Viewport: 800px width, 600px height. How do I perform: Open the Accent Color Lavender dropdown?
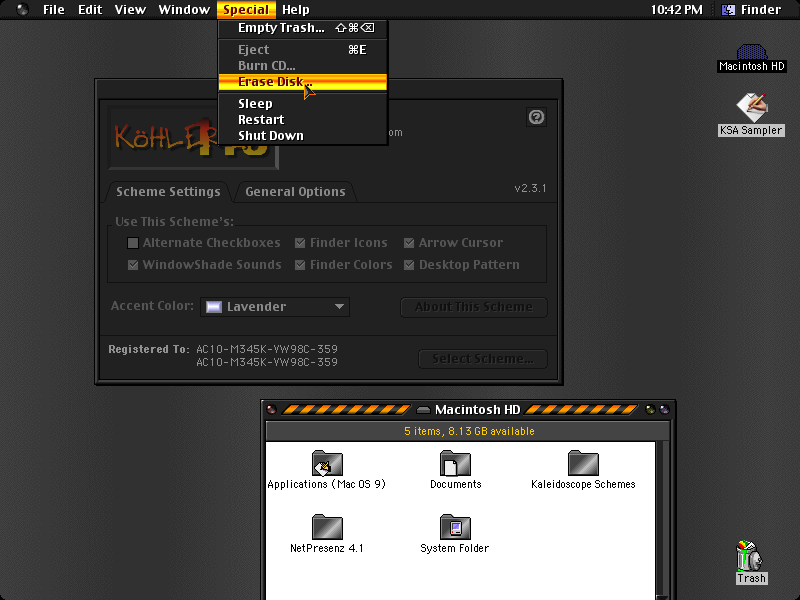pos(275,307)
